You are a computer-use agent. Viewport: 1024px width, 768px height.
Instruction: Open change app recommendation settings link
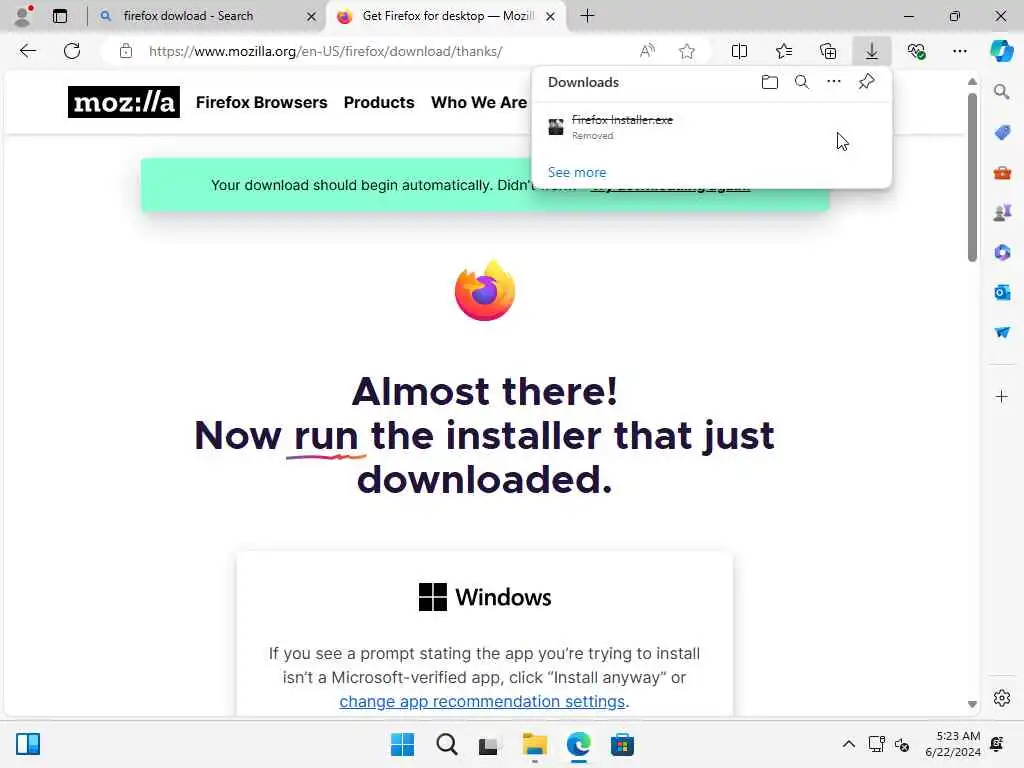pos(482,701)
